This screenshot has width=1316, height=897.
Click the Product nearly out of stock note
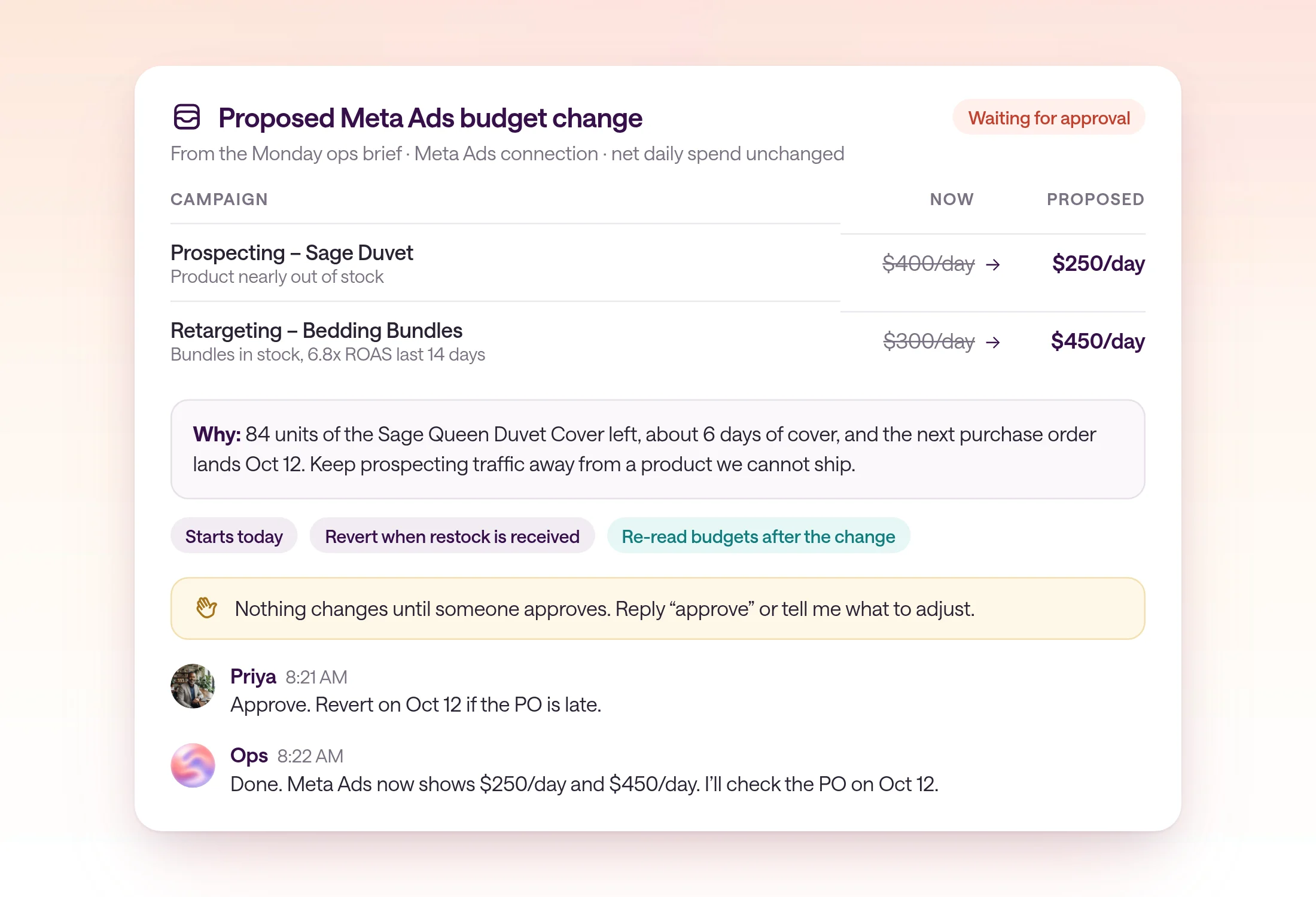[x=277, y=277]
